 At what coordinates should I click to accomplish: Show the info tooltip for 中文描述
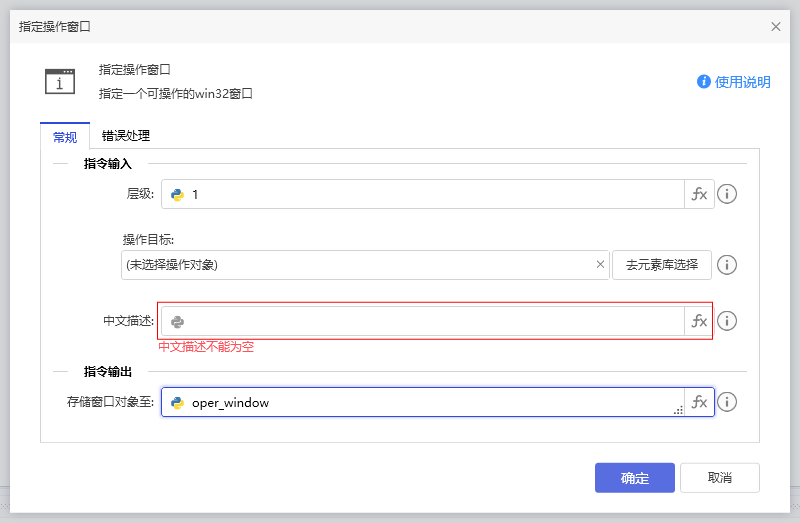click(728, 321)
